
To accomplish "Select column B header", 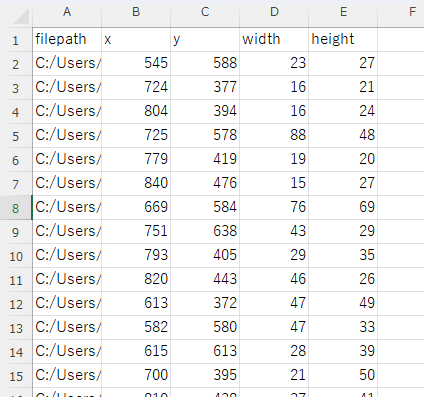I will (136, 13).
